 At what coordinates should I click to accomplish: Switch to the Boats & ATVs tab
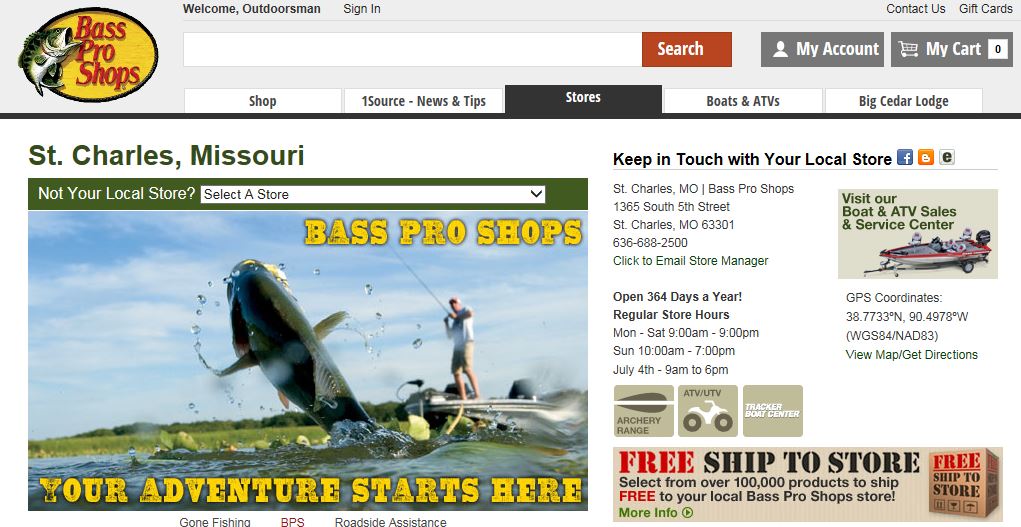coord(742,101)
